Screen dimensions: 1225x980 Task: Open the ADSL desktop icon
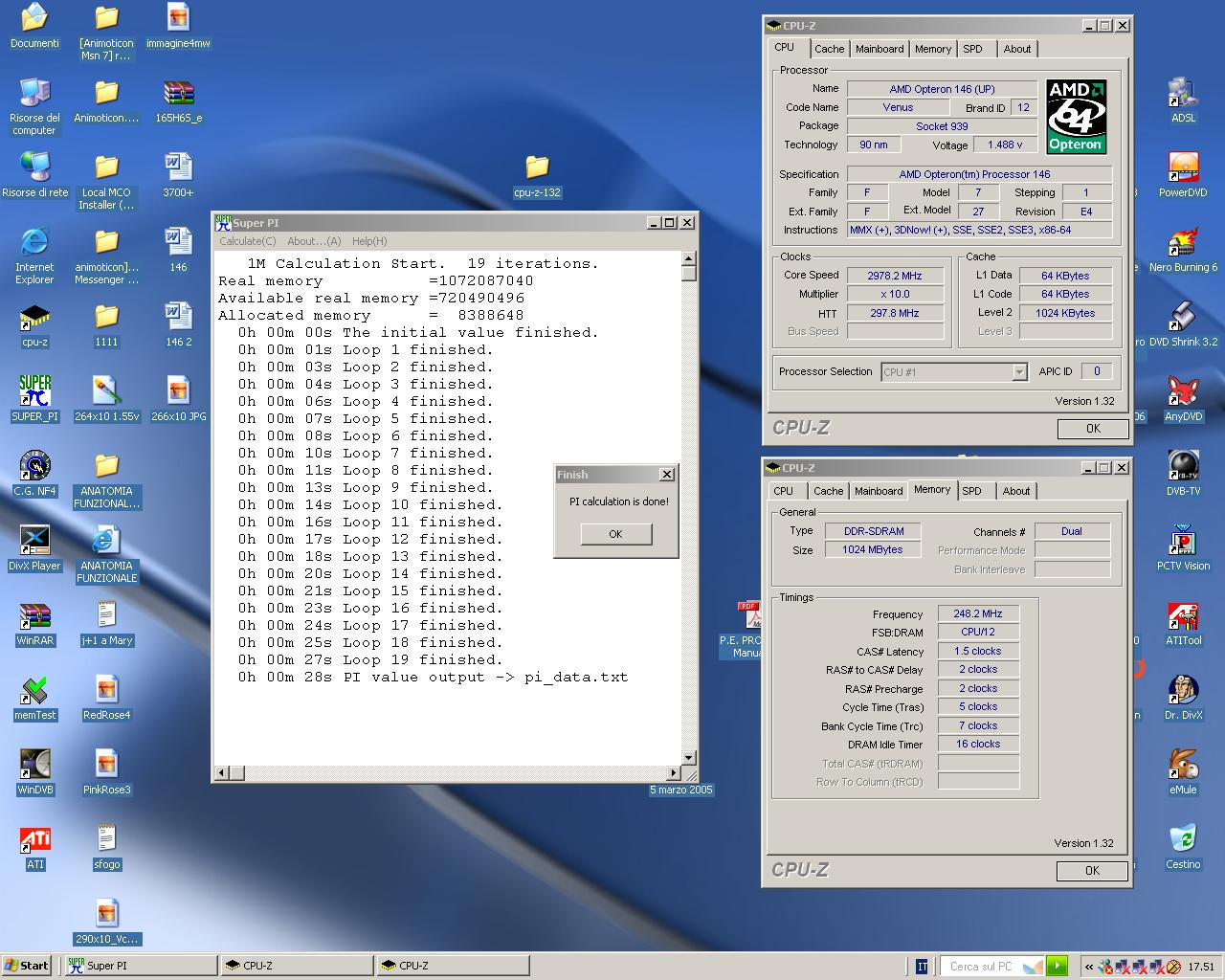point(1183,101)
